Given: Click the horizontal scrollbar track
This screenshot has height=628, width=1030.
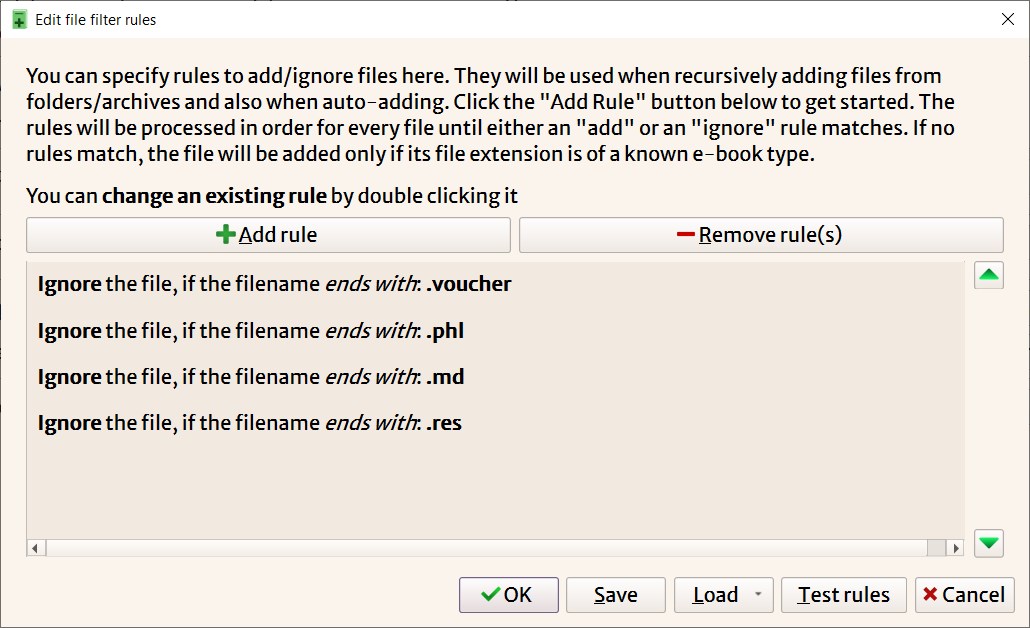Looking at the screenshot, I should (480, 548).
